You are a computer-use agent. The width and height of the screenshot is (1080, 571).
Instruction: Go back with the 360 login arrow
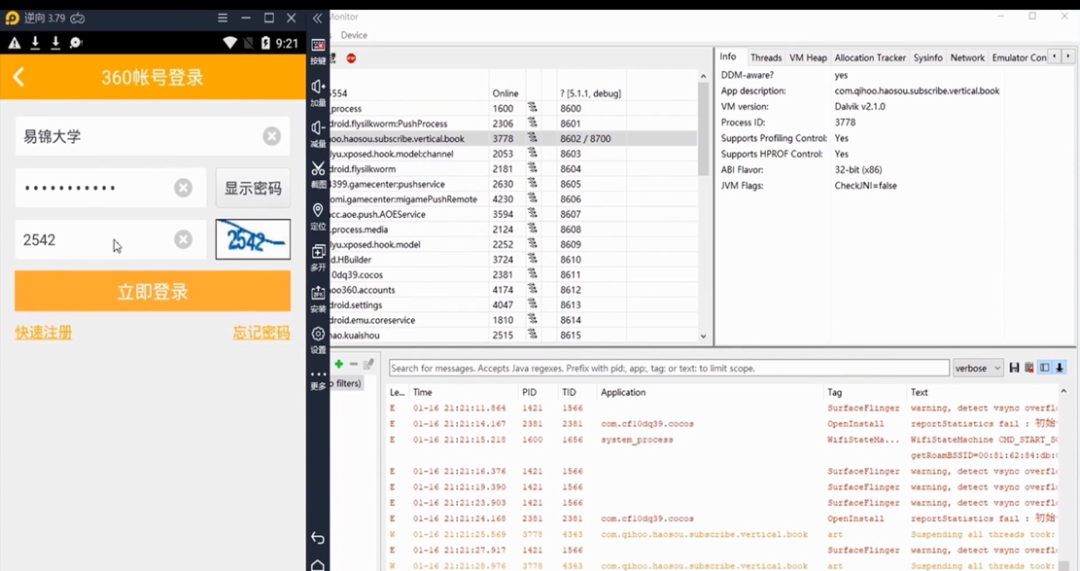(19, 76)
